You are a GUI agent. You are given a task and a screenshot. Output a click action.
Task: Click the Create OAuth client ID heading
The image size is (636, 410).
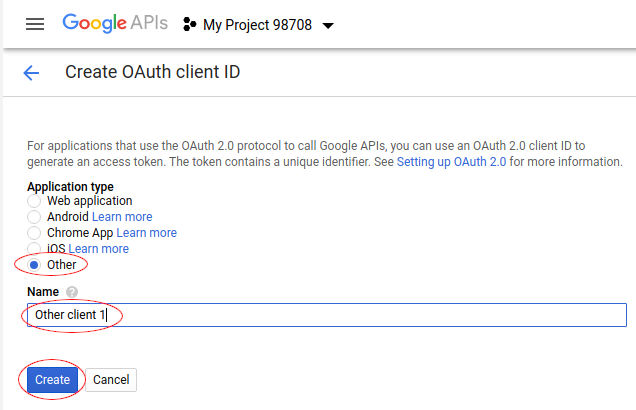click(153, 72)
